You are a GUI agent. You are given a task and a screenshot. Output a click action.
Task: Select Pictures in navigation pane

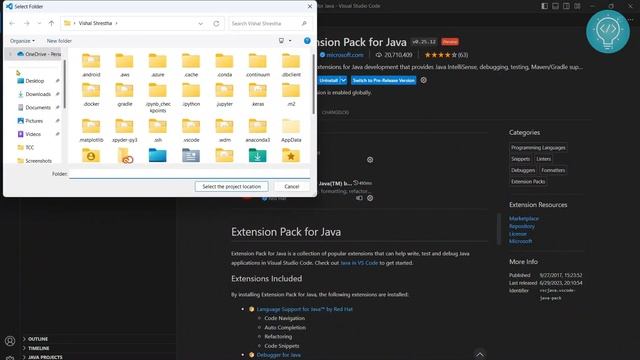point(34,121)
